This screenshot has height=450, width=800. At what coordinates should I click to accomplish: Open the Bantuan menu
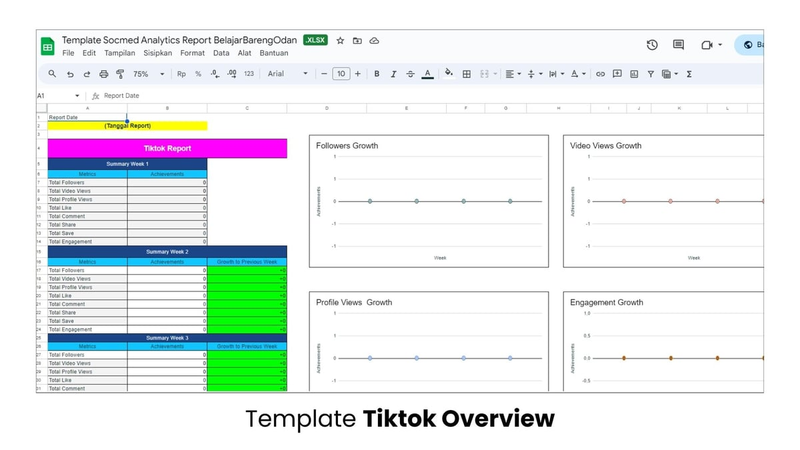pyautogui.click(x=273, y=53)
